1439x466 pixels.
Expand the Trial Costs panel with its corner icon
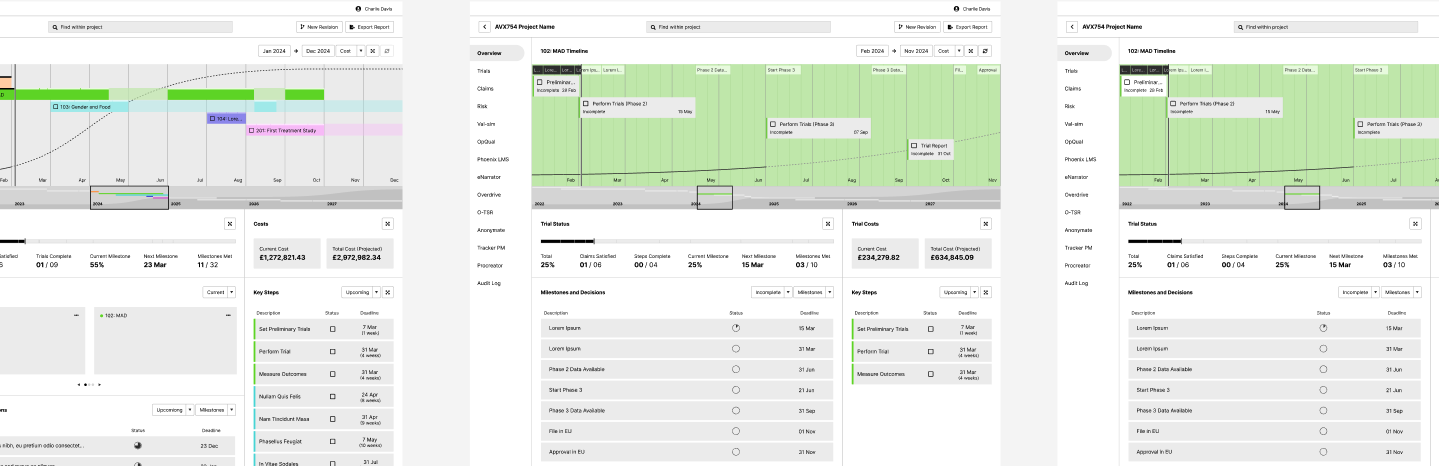985,224
